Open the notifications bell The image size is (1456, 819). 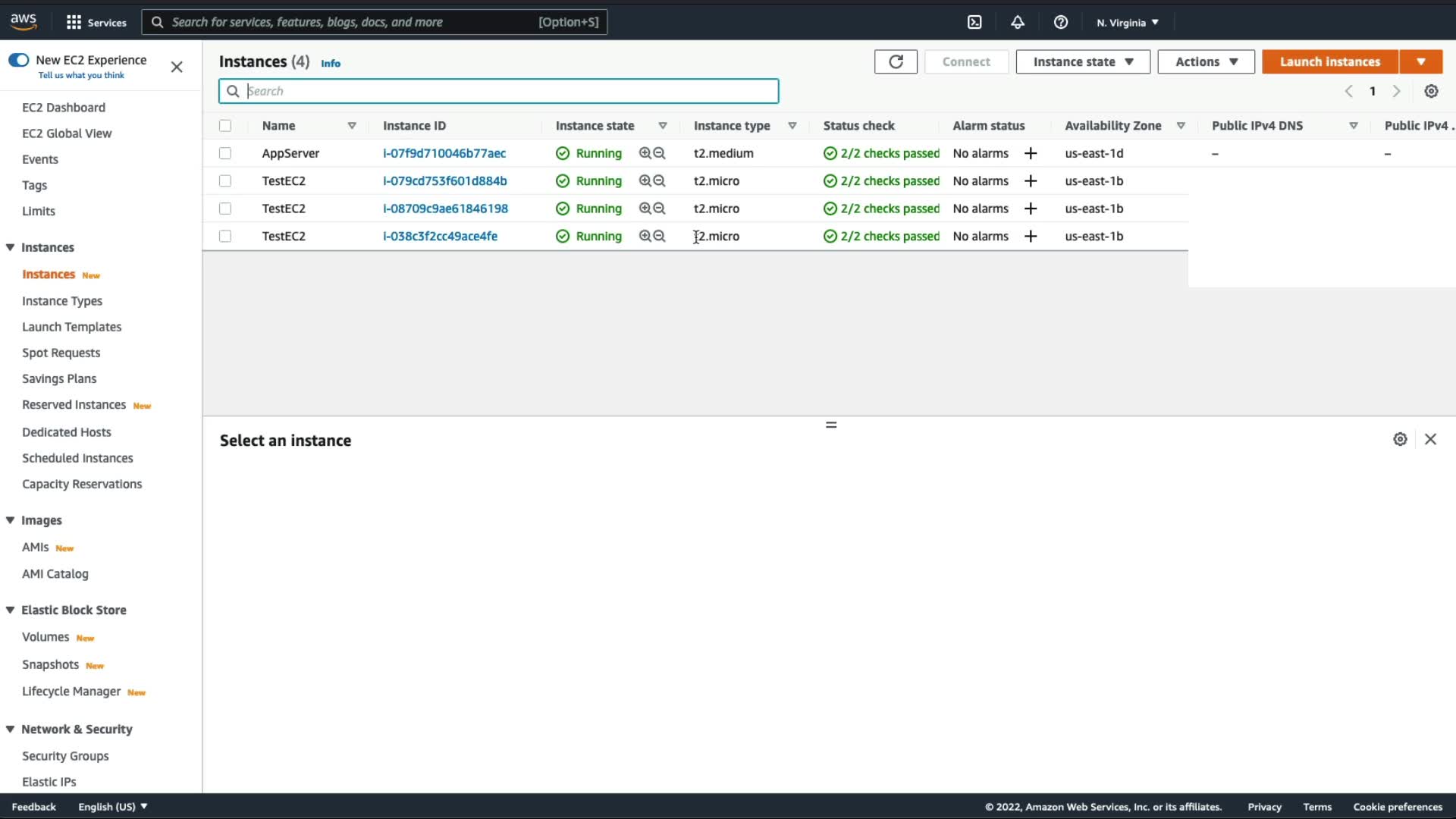1018,22
